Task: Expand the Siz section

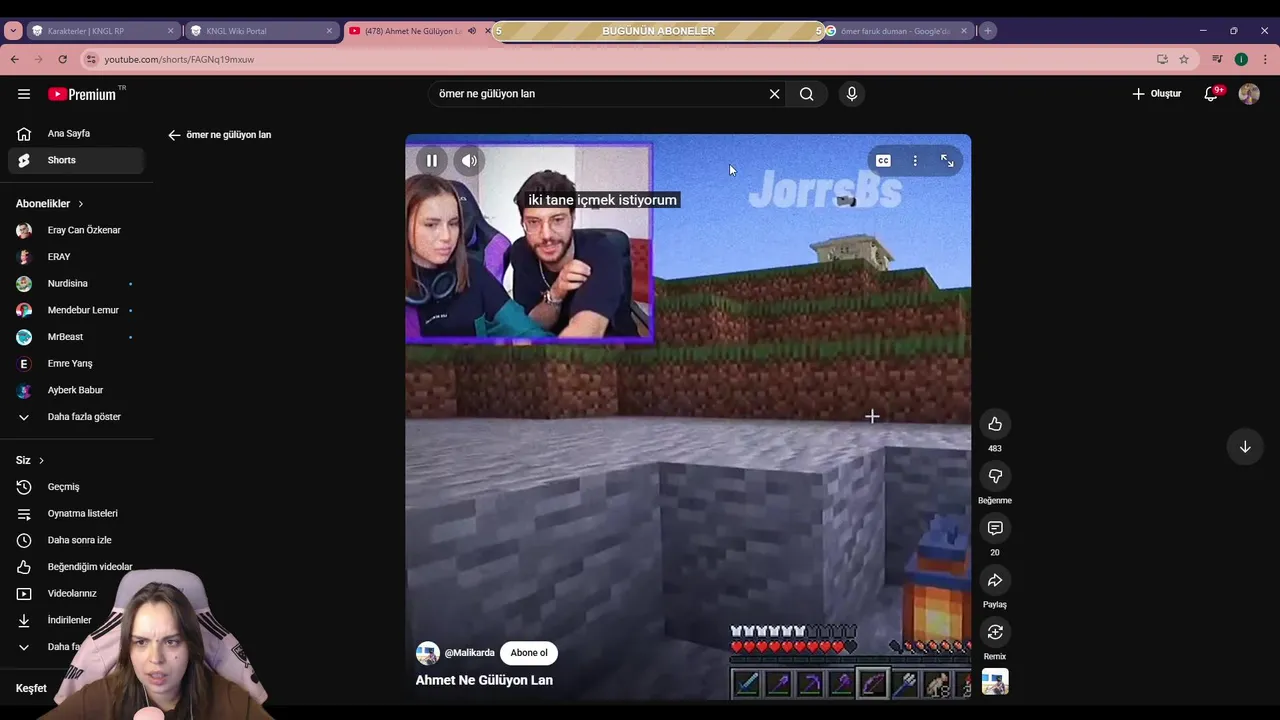Action: click(30, 460)
